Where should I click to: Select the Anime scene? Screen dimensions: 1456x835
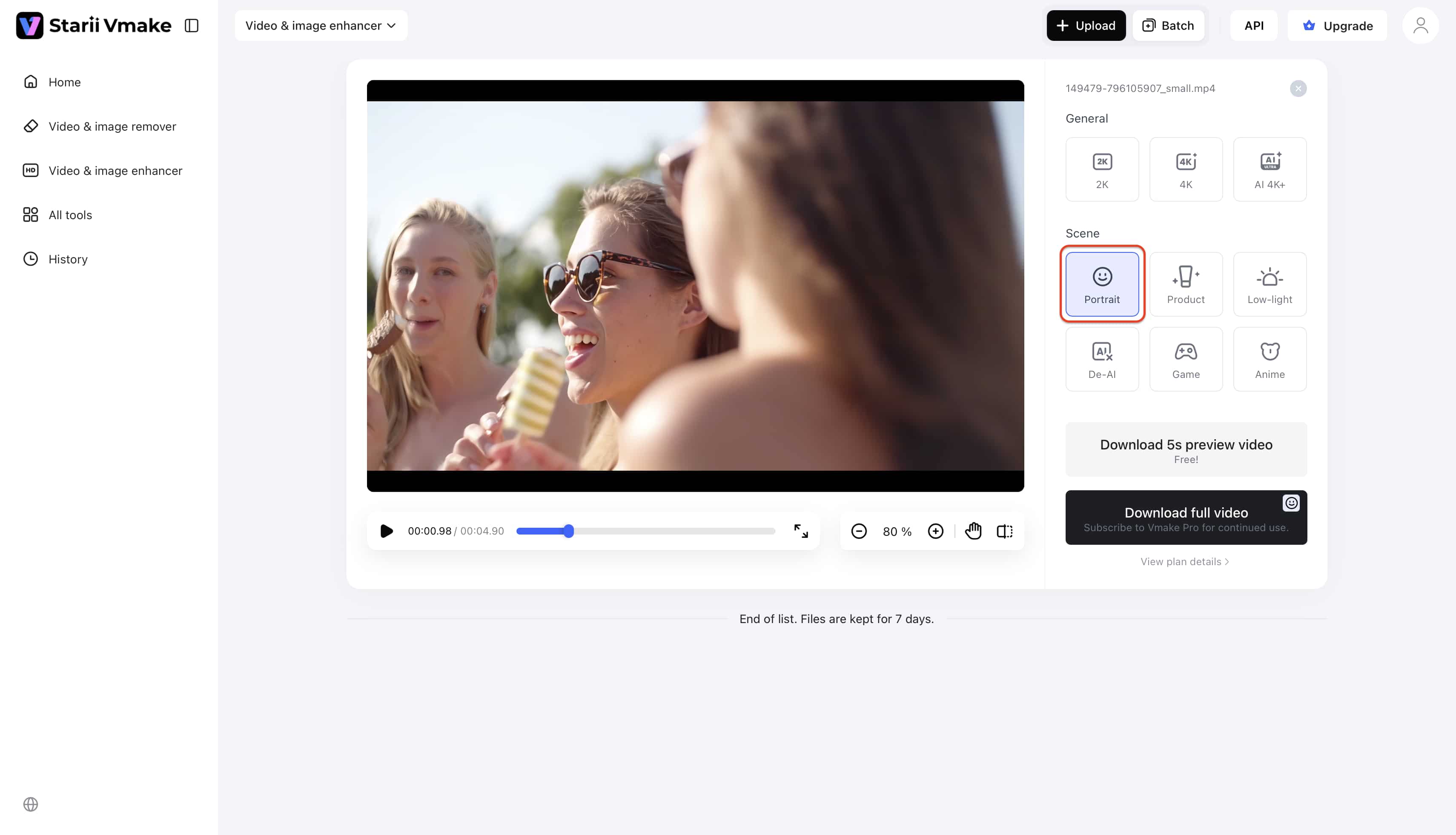(x=1269, y=359)
